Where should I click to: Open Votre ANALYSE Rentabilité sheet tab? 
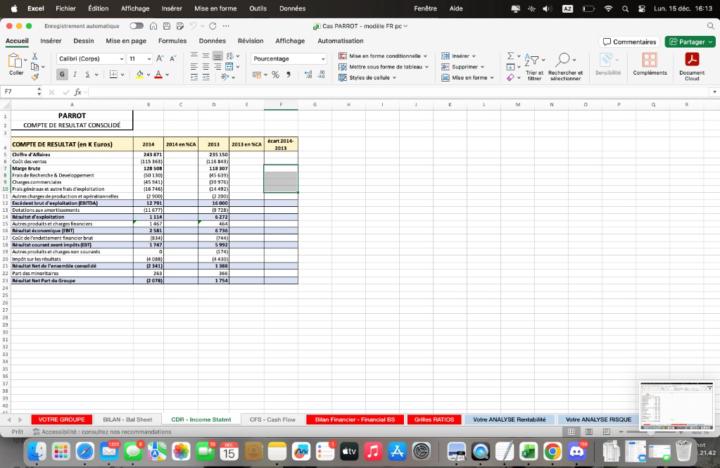pos(509,419)
